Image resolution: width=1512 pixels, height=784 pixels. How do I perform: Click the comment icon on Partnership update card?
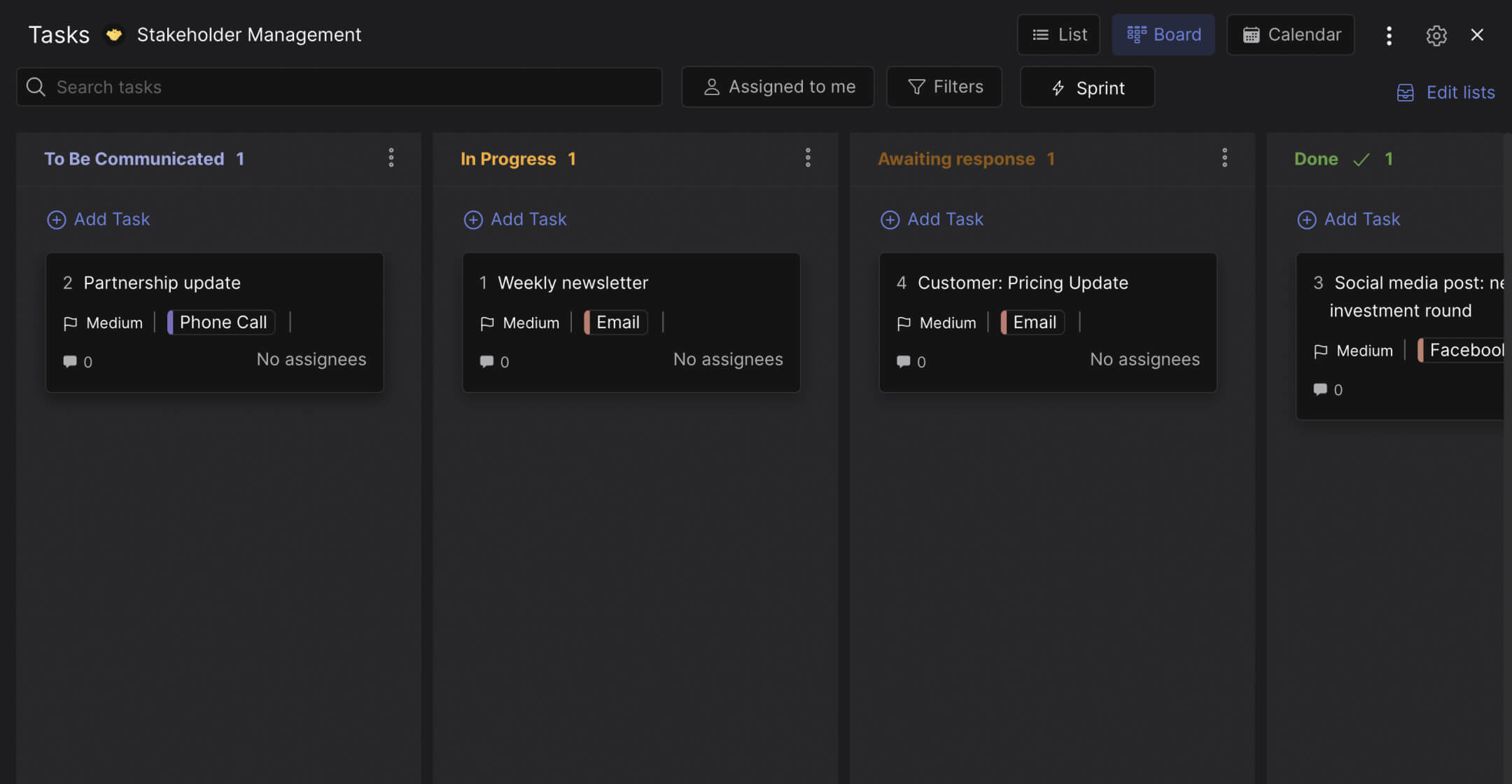click(70, 362)
